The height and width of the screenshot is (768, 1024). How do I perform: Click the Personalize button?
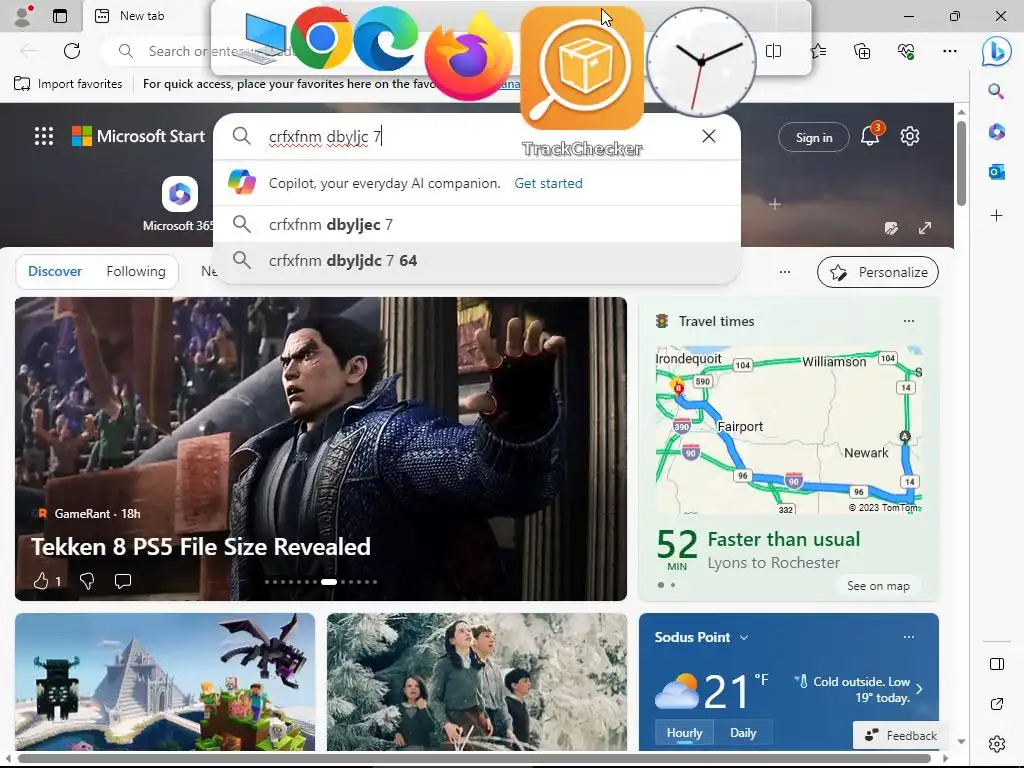point(878,272)
